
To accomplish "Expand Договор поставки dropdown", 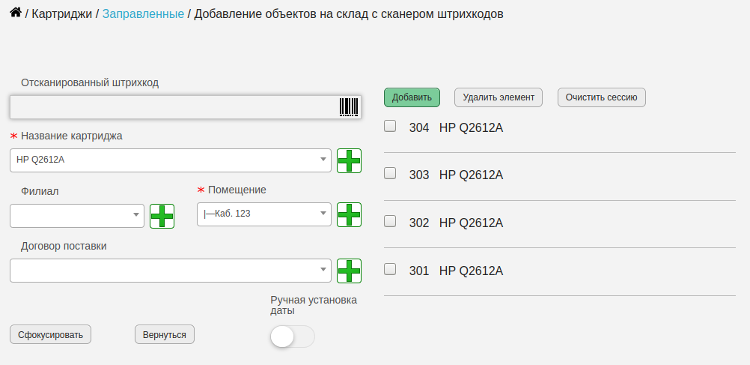I will click(170, 271).
